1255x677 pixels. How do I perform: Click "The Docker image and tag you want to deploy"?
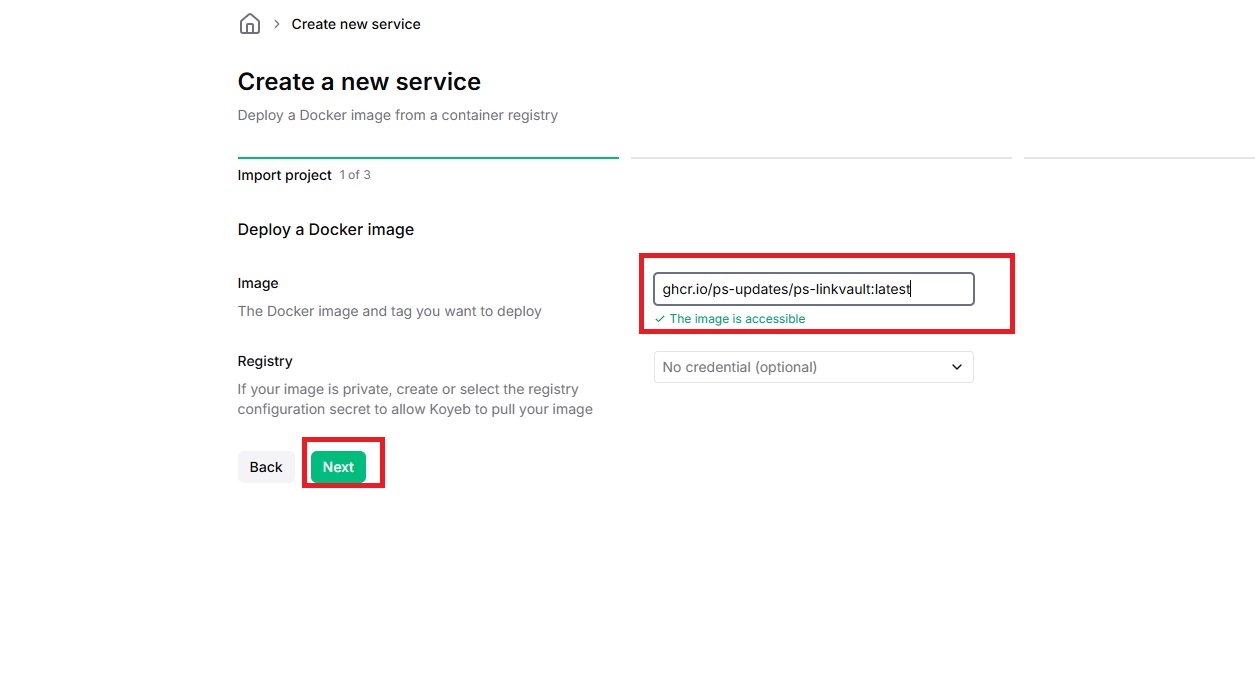click(390, 311)
